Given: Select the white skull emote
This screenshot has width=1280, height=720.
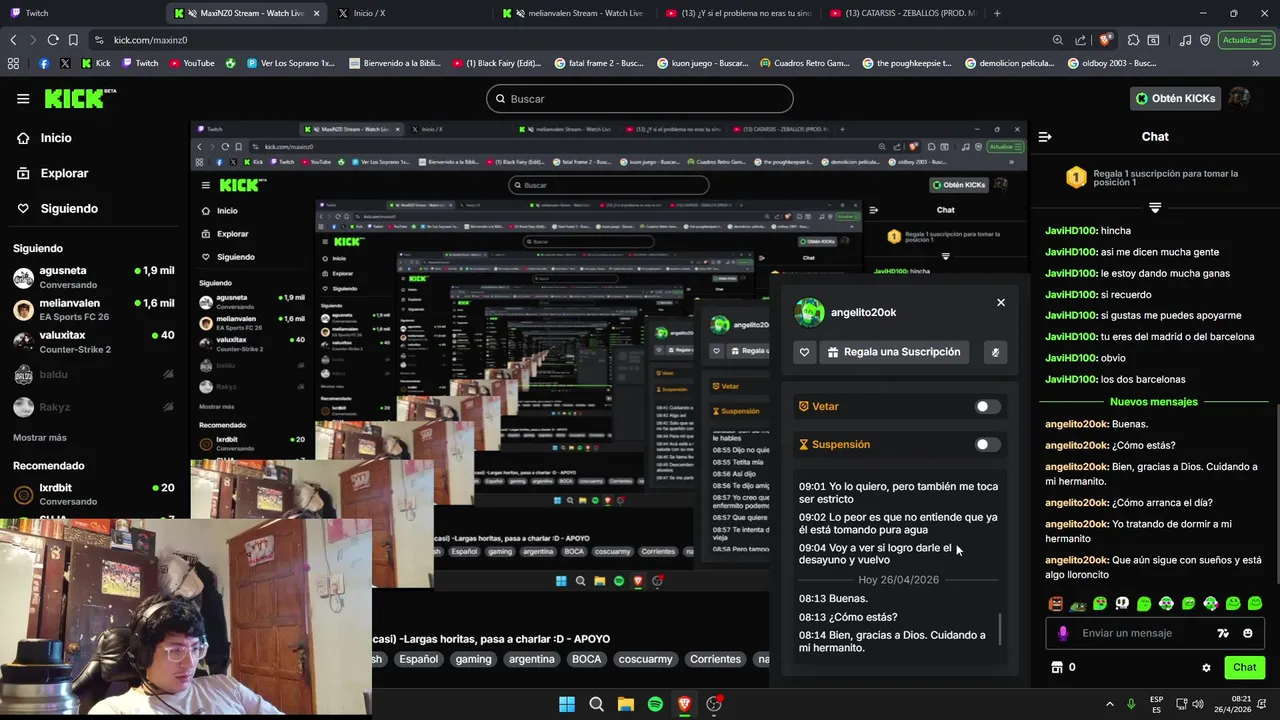Looking at the screenshot, I should 1122,603.
